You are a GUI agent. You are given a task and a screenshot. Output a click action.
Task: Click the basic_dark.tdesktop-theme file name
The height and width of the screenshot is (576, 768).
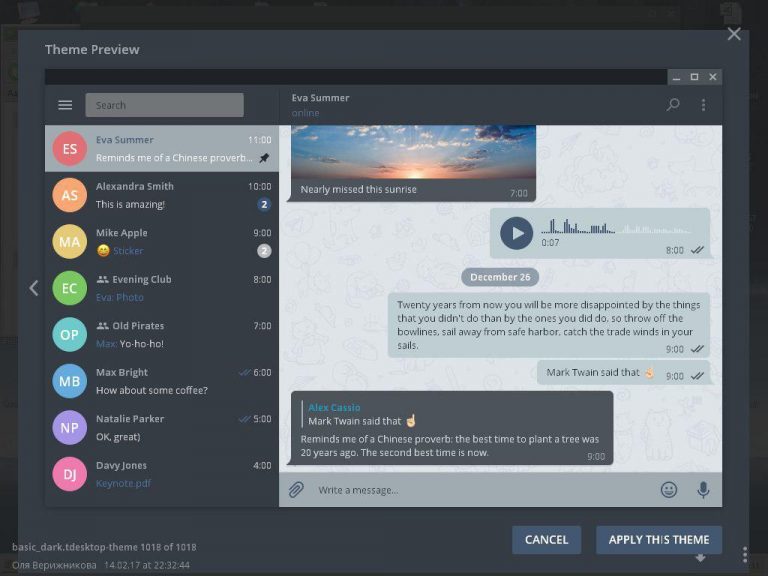coord(74,547)
